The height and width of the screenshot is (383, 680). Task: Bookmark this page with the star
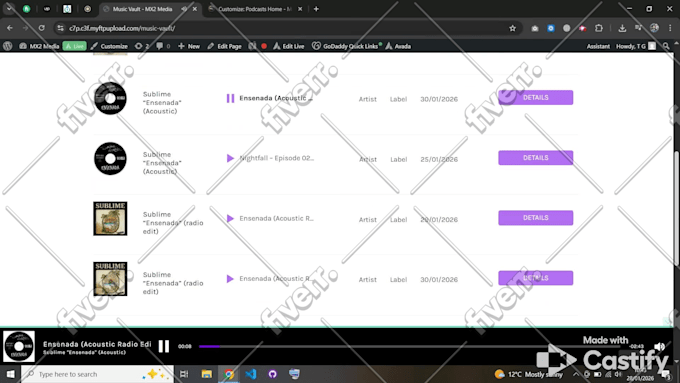pos(513,28)
